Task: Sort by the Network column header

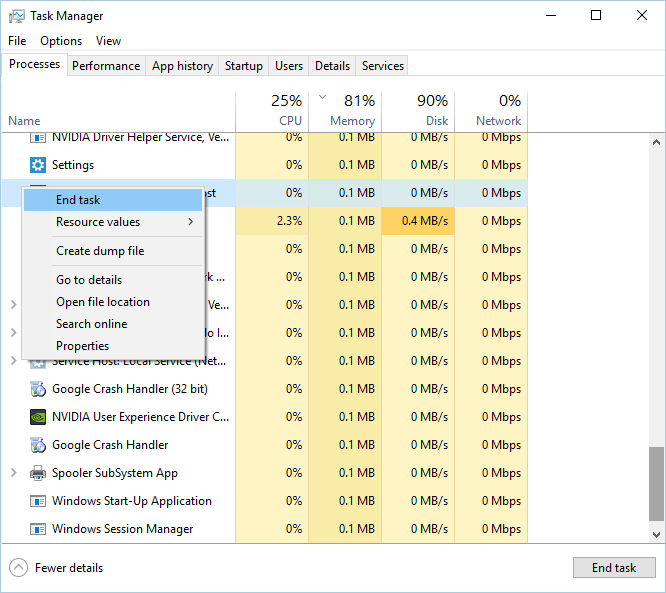Action: coord(491,111)
